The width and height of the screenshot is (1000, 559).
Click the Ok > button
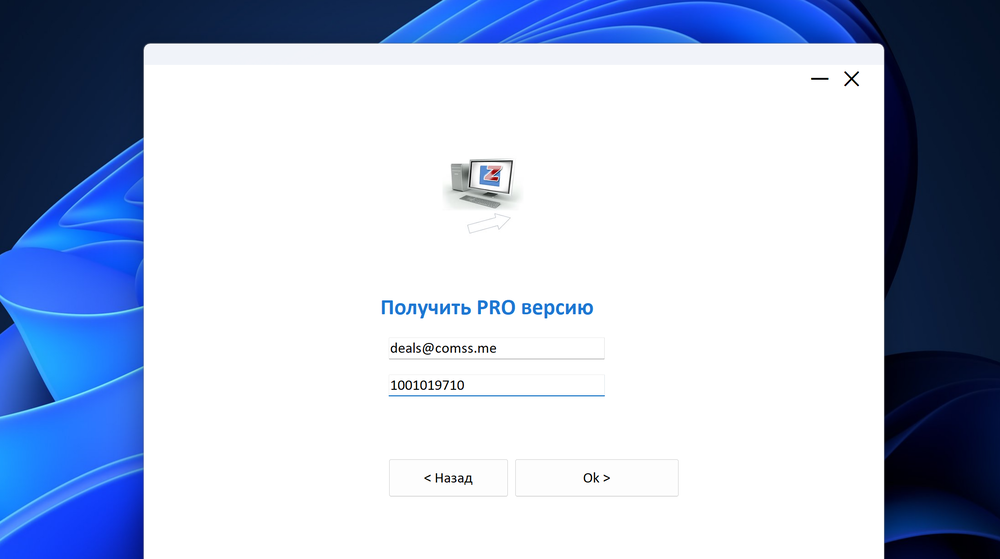click(596, 477)
